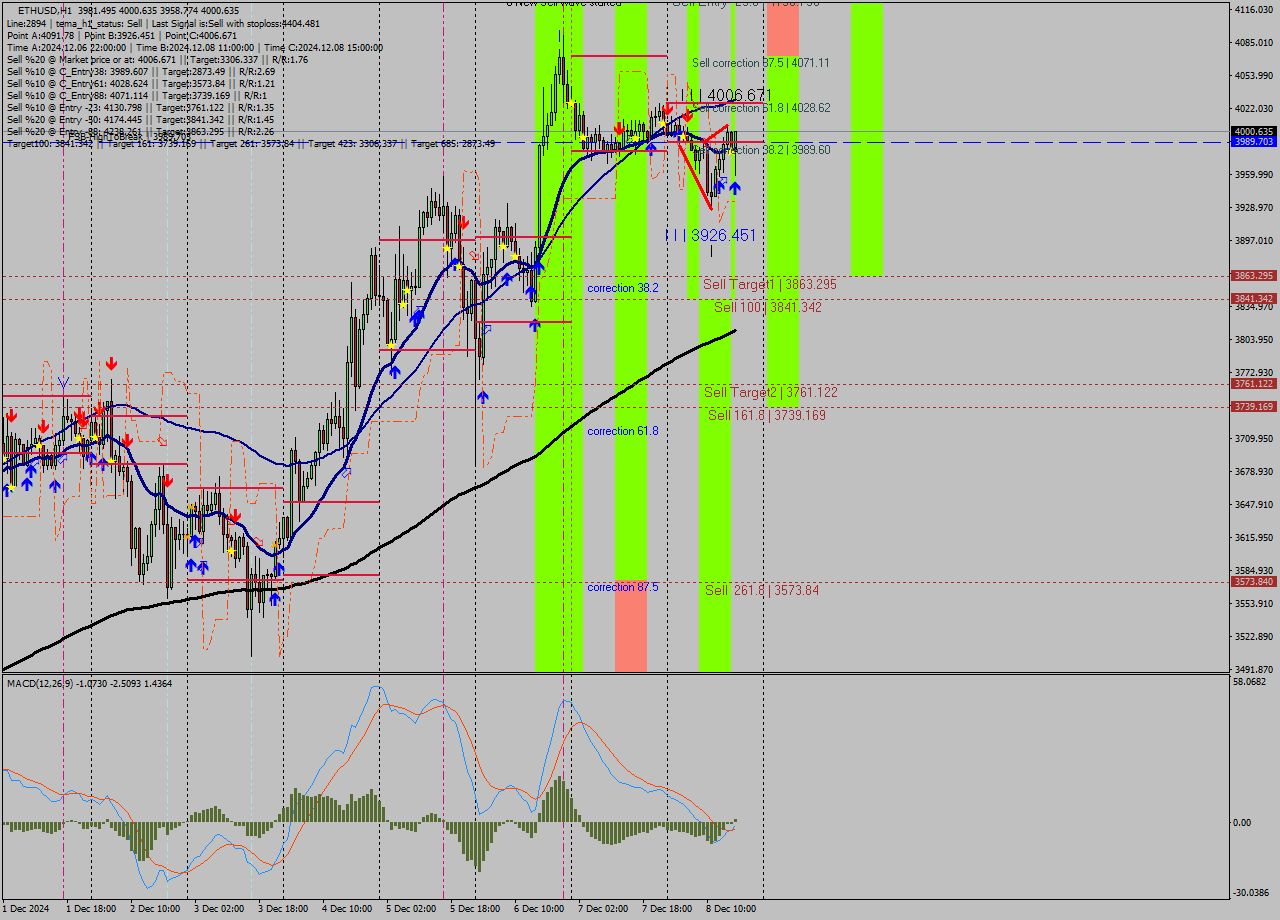Image resolution: width=1280 pixels, height=920 pixels.
Task: Select the Sell Target1 3863.295 label
Action: point(769,285)
